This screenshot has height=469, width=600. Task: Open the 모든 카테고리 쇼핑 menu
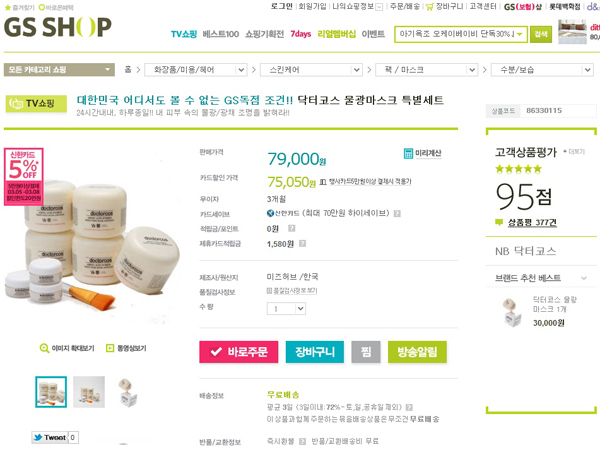59,70
